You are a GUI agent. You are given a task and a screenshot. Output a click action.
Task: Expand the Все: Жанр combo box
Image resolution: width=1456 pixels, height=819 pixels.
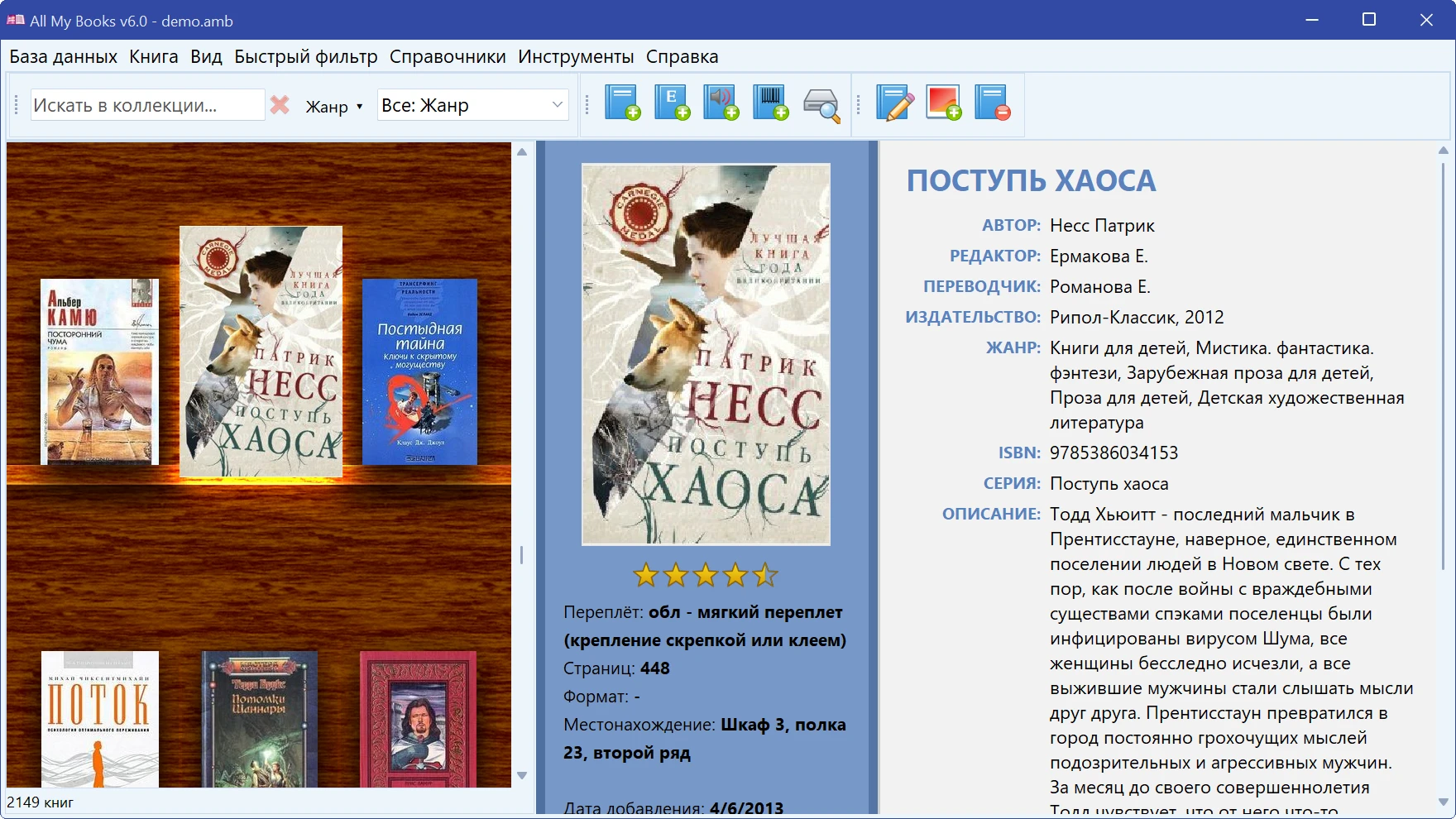coord(472,105)
